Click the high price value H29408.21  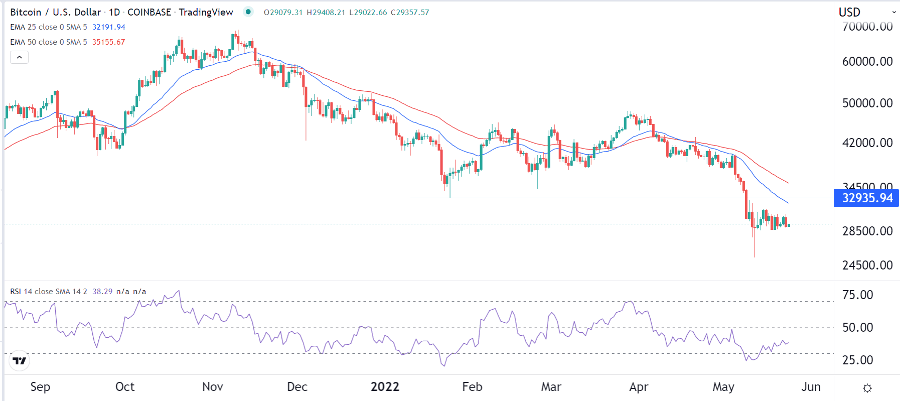point(328,12)
